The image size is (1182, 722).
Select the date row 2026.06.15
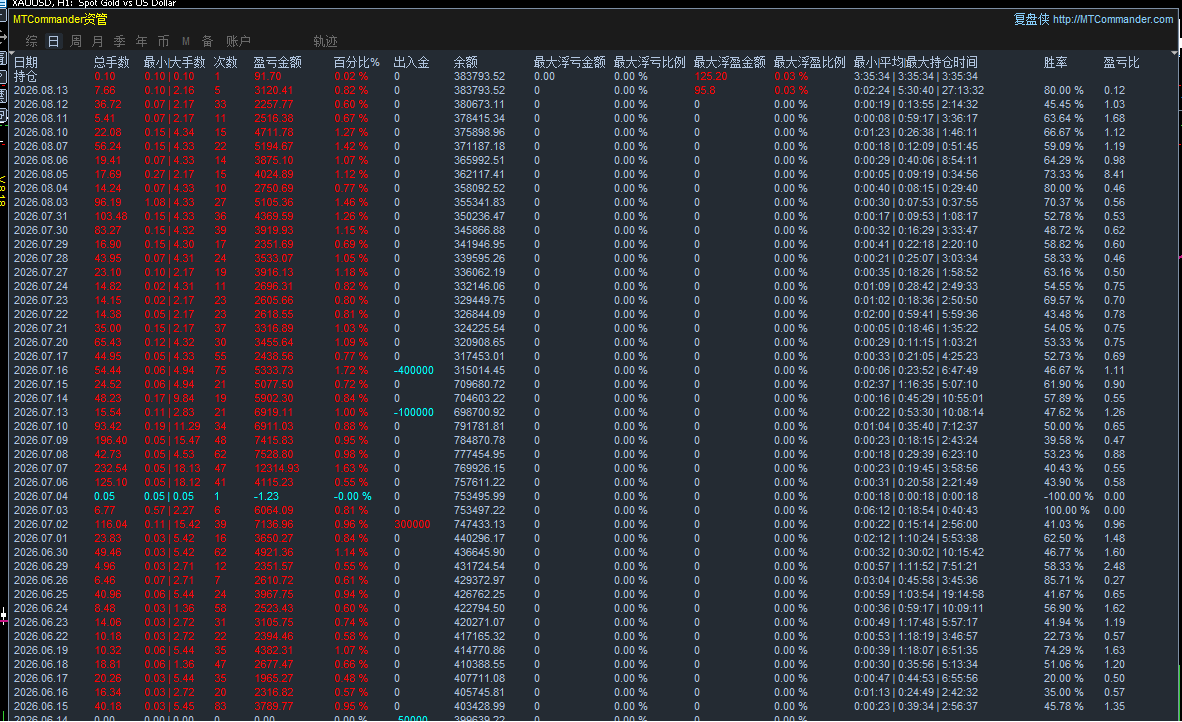[x=41, y=706]
